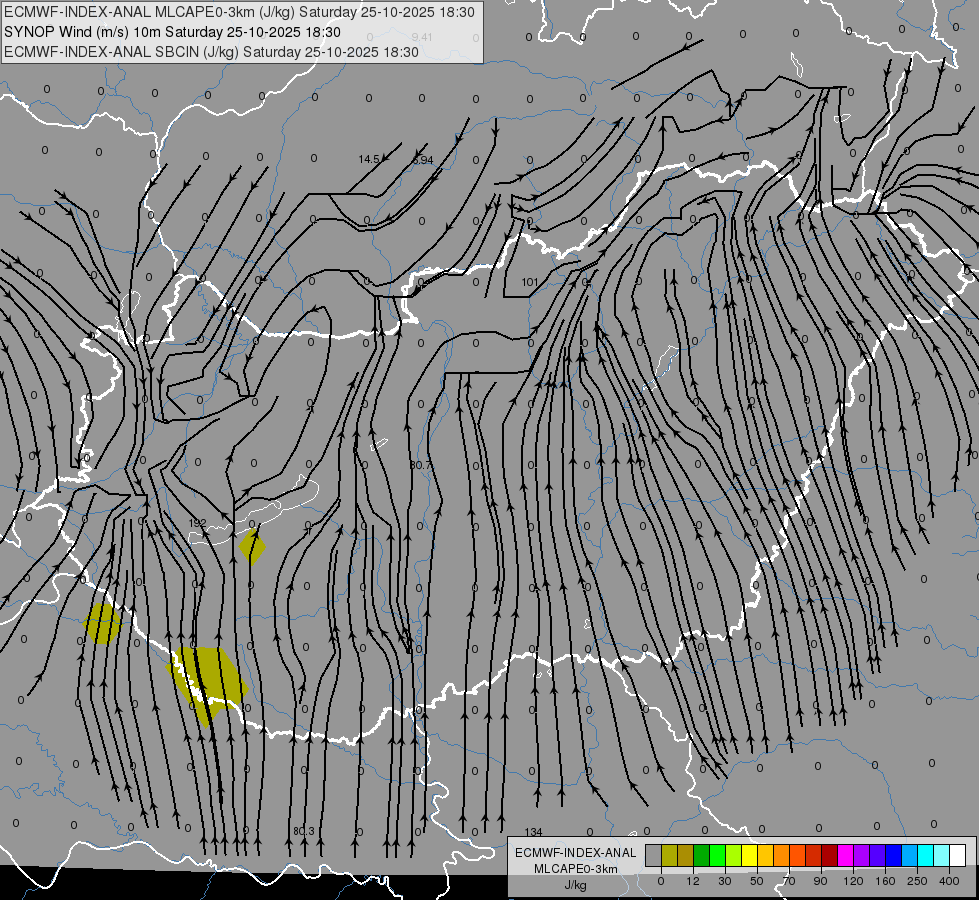Image resolution: width=979 pixels, height=900 pixels.
Task: Click the 80.7 value on the map
Action: [x=421, y=465]
